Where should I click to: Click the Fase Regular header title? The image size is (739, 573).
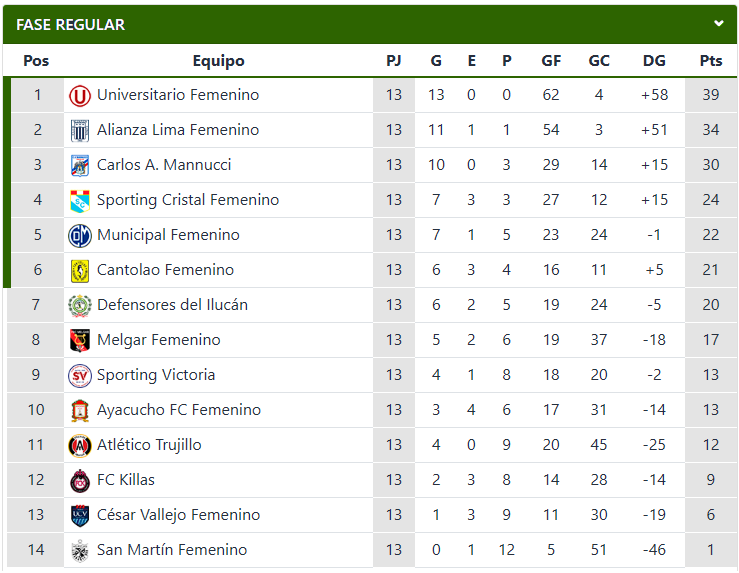point(70,25)
